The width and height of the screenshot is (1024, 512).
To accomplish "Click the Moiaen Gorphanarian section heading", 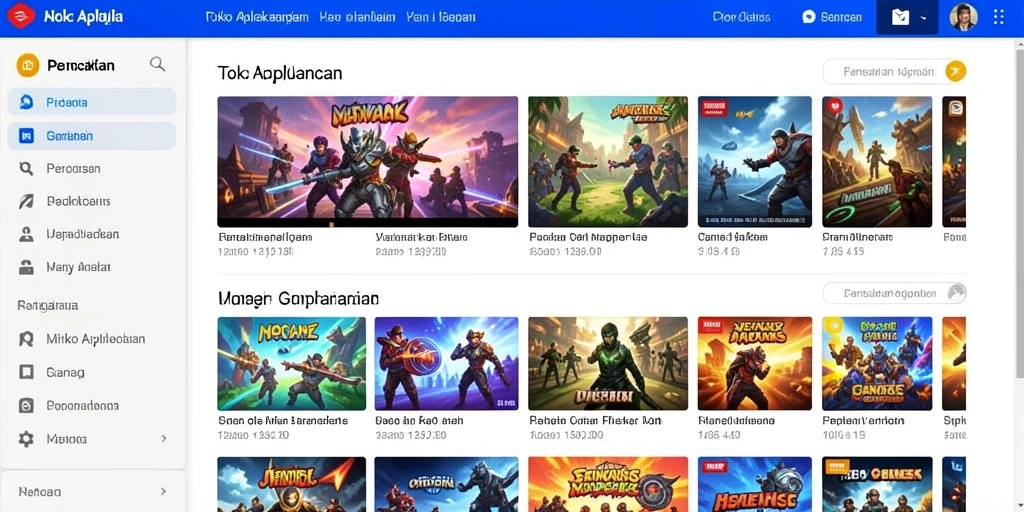I will [x=298, y=298].
